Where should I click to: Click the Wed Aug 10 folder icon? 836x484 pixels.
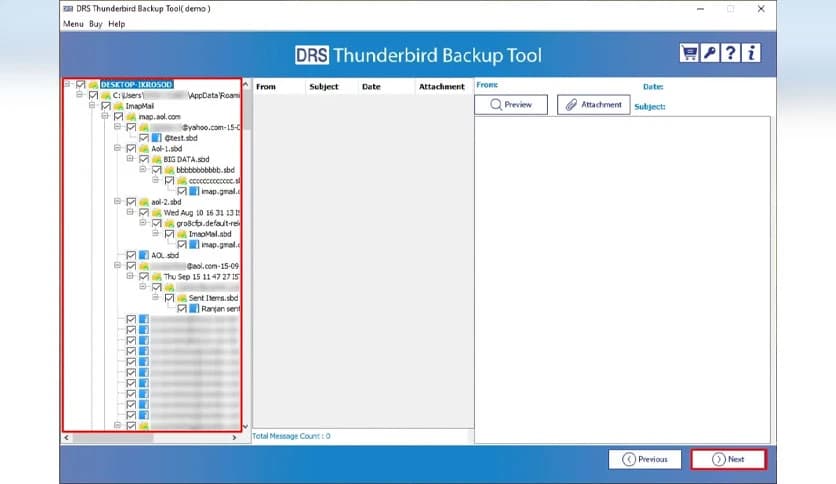tap(156, 213)
